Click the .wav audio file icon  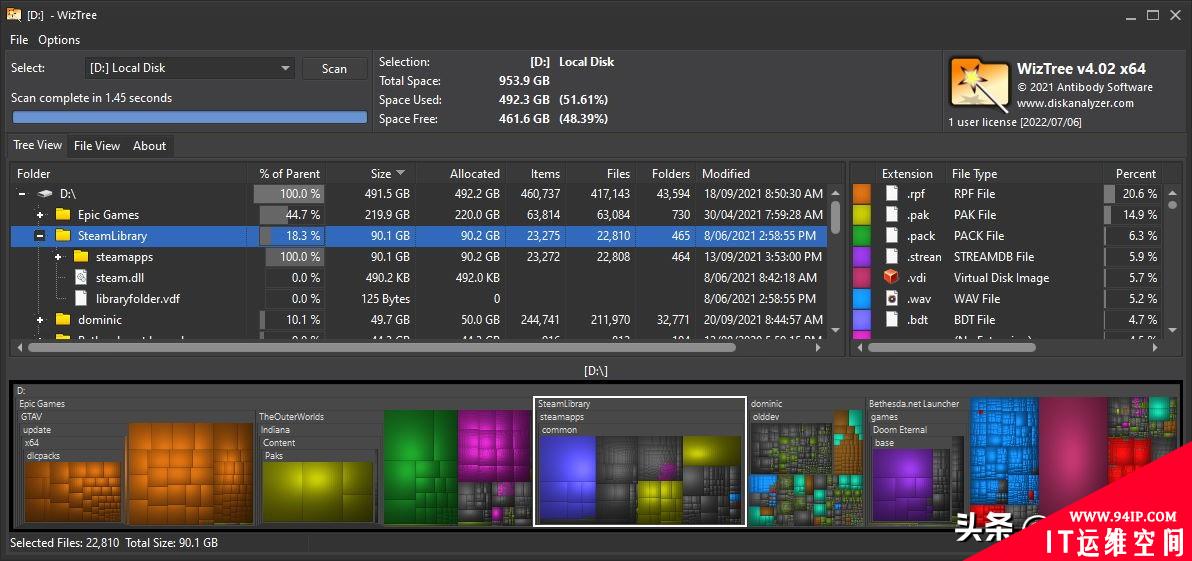tap(892, 299)
